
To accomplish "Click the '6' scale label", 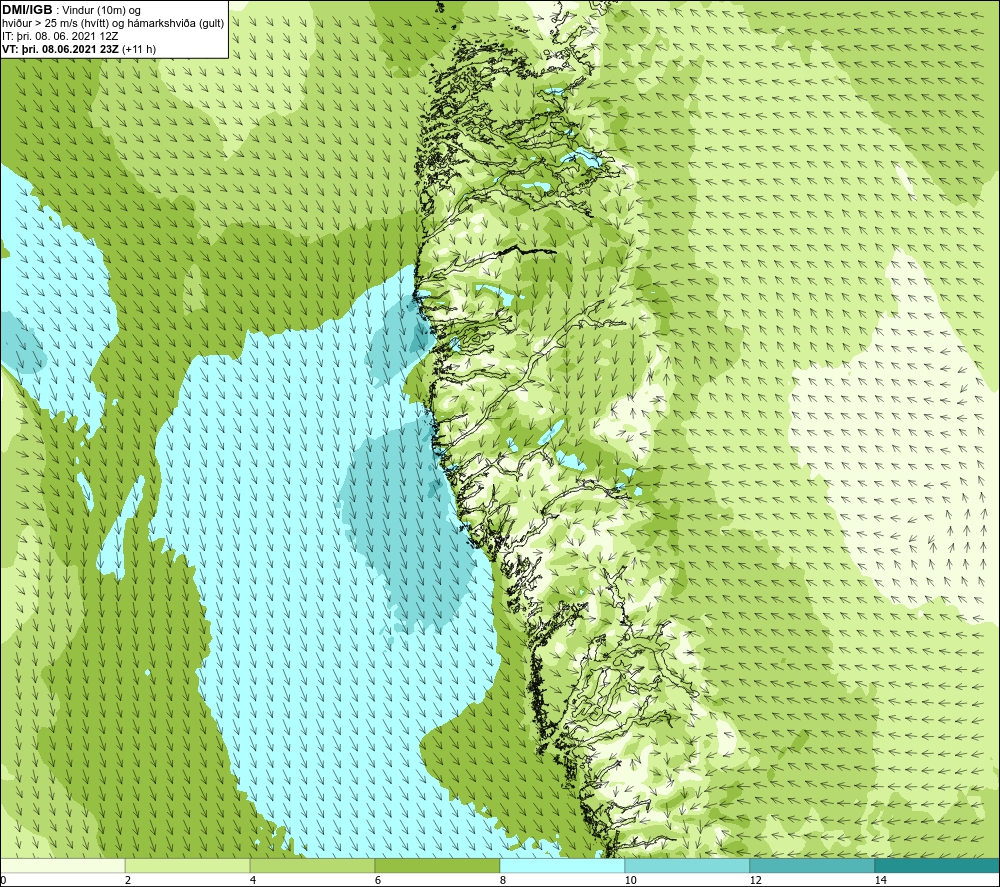I will coord(378,880).
